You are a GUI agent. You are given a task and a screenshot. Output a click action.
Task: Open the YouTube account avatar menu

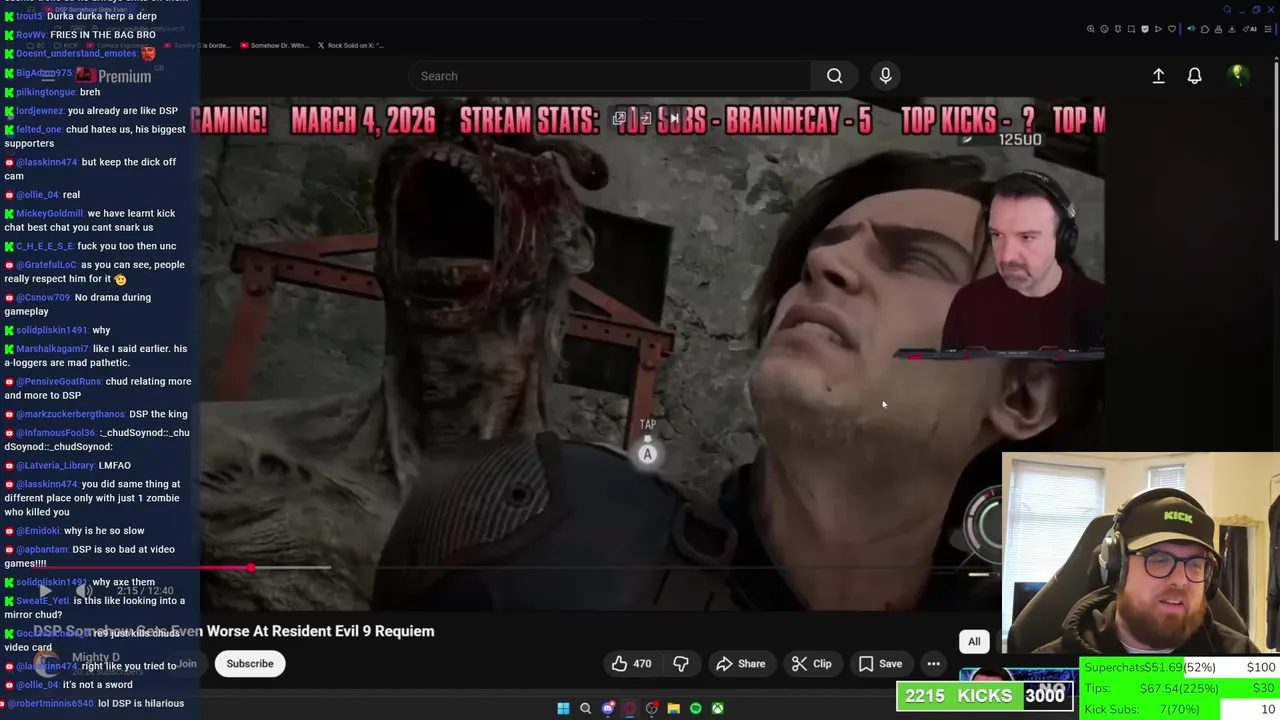tap(1237, 75)
